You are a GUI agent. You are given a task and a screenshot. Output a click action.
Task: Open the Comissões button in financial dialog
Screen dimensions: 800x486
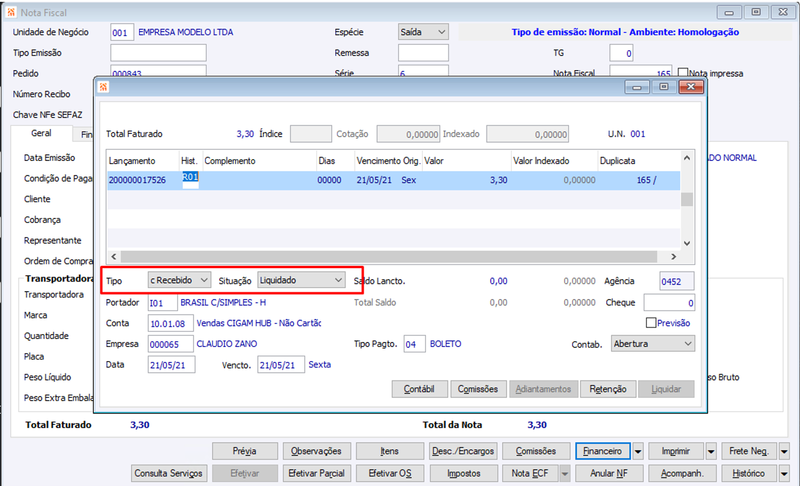[478, 389]
